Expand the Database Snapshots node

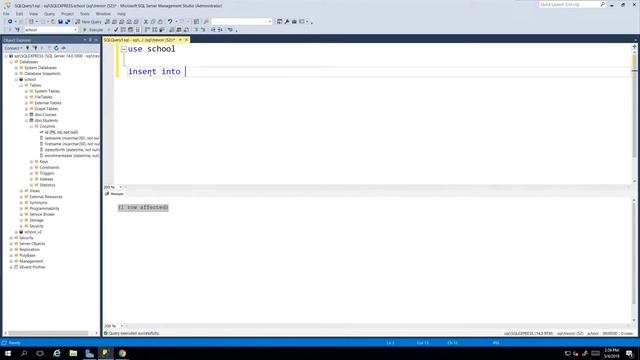tap(16, 74)
